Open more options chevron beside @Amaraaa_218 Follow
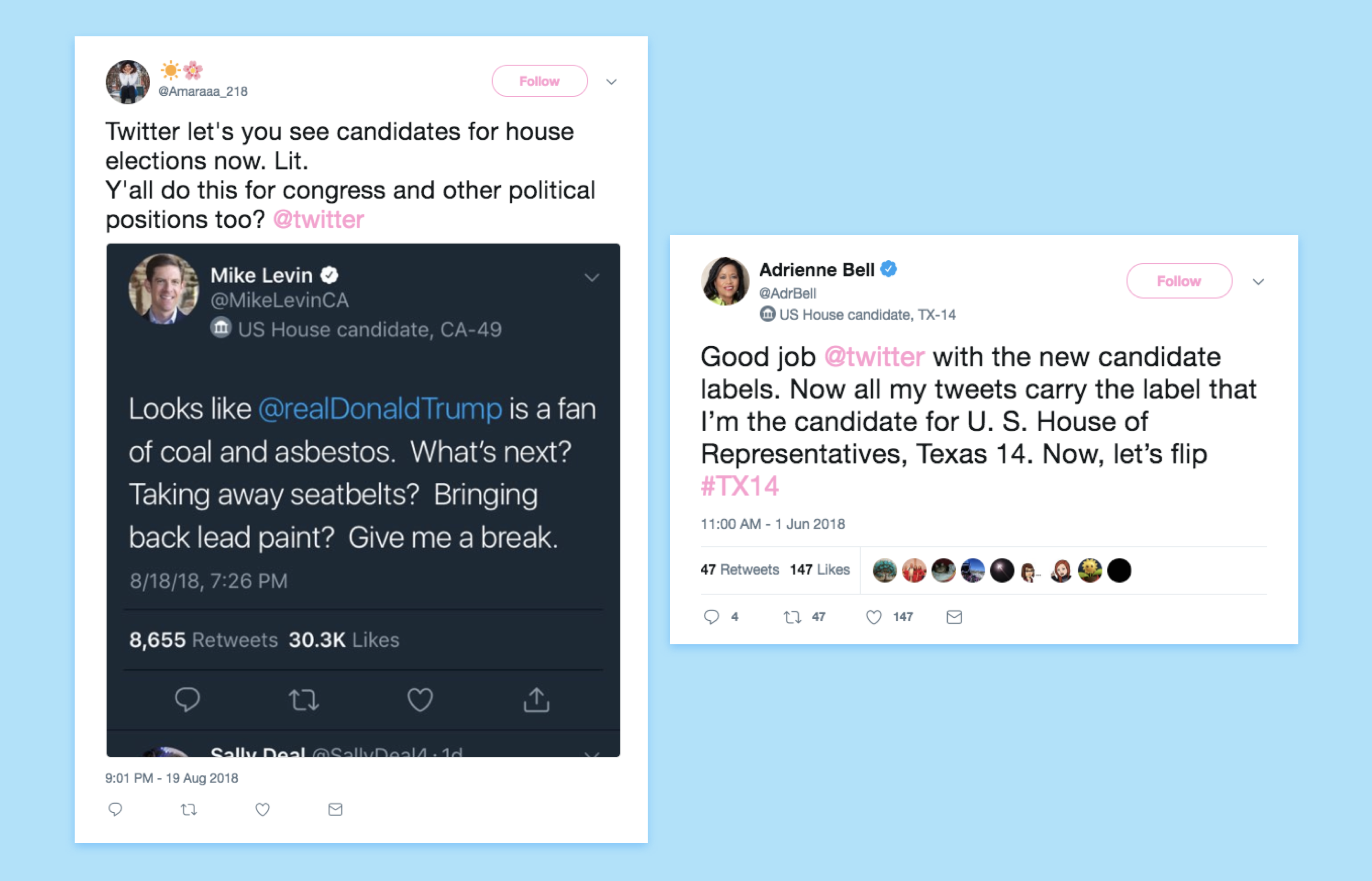 point(611,82)
